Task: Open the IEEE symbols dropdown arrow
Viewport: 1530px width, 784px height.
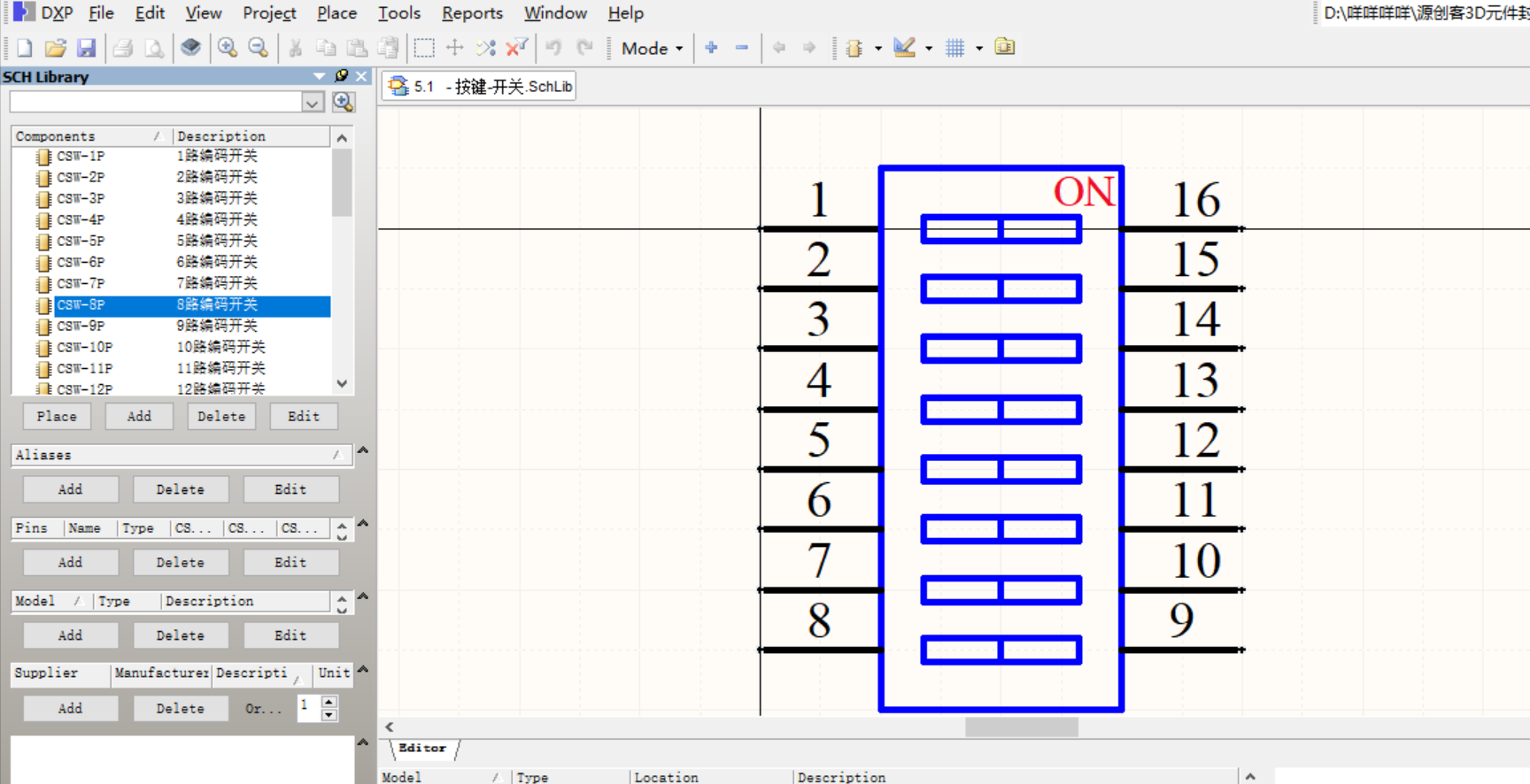Action: [x=878, y=49]
